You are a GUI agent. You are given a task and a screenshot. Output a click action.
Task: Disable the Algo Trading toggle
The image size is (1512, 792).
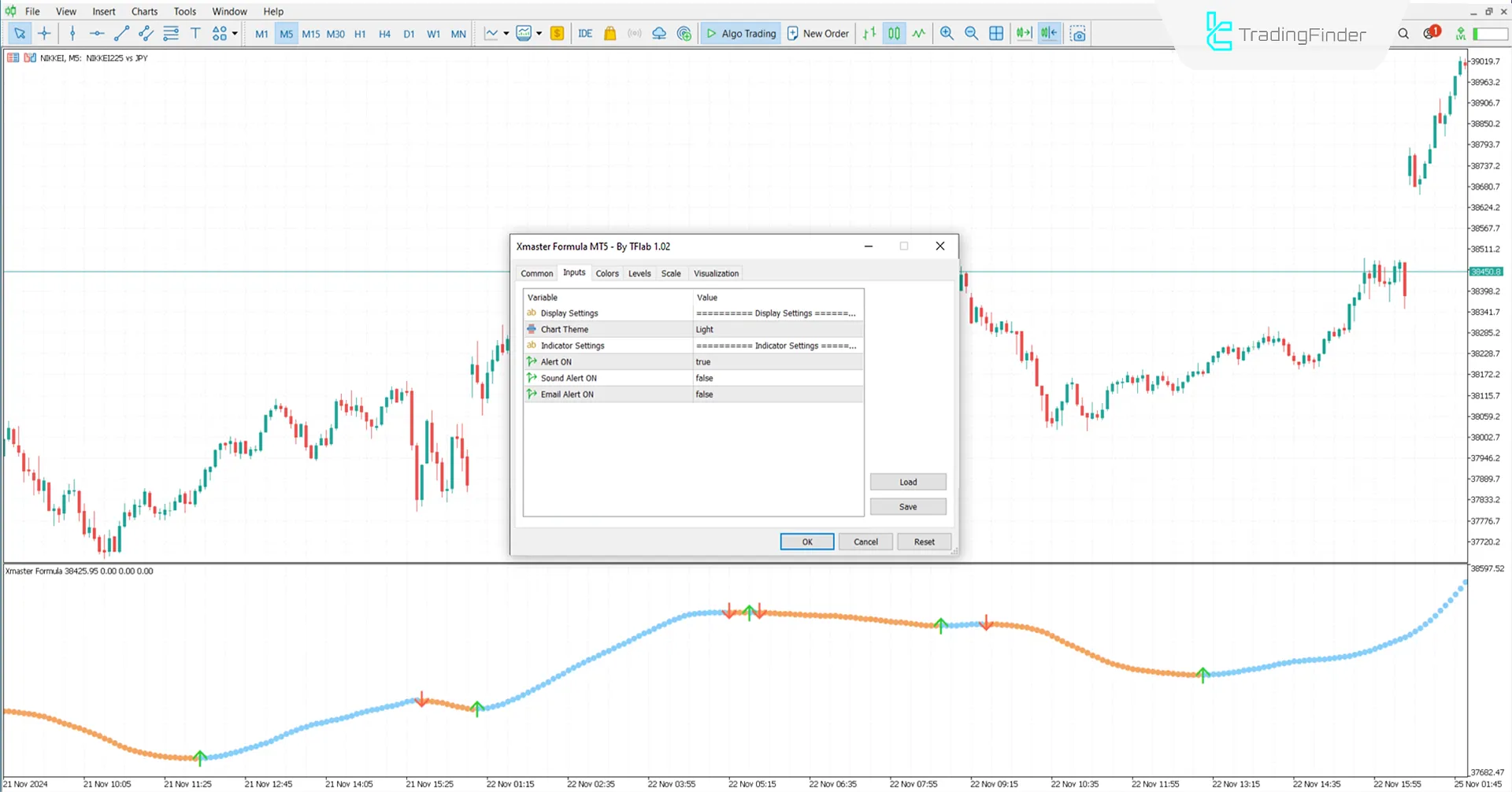coord(740,33)
